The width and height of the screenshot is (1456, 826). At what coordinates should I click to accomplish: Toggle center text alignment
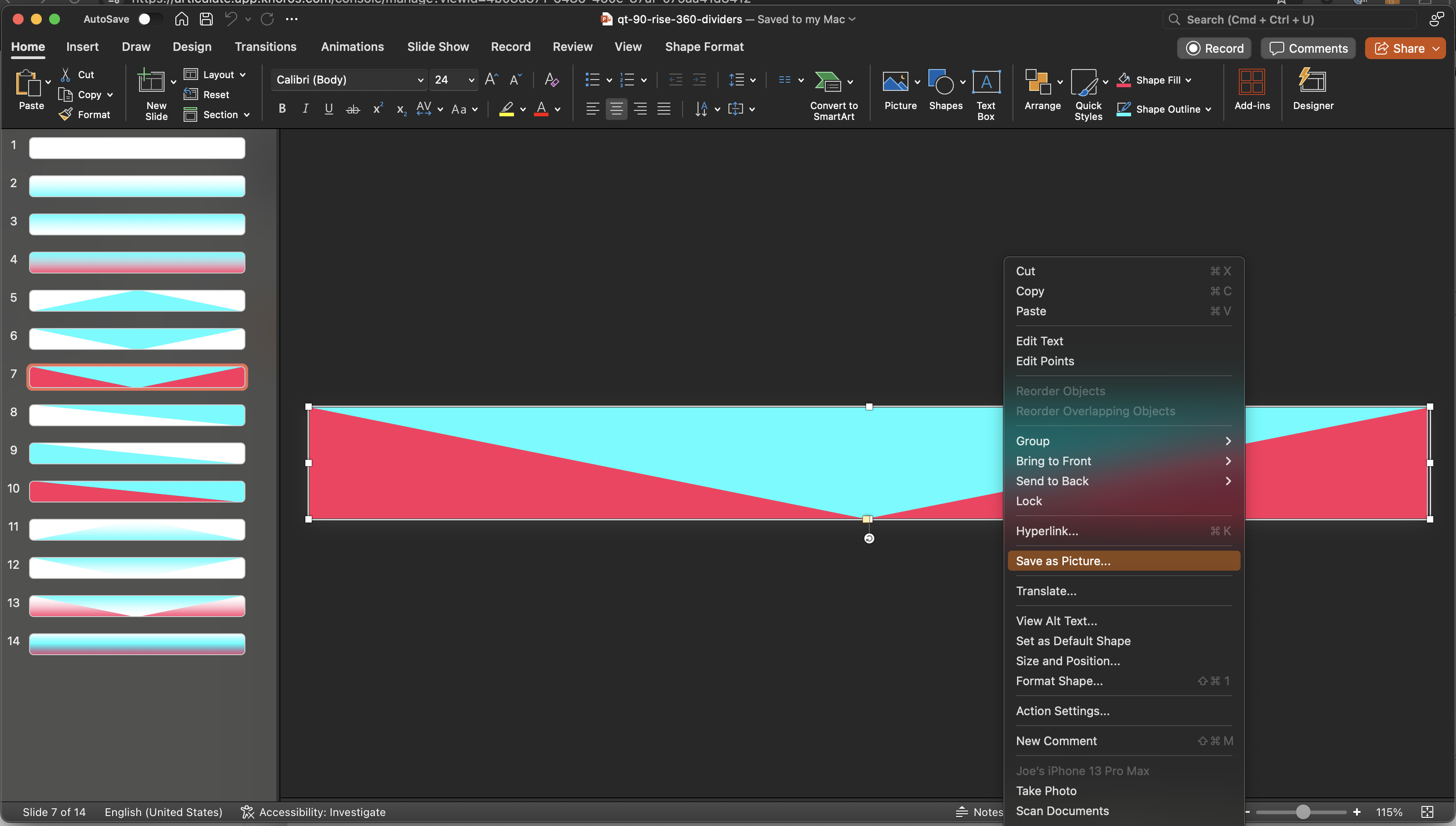coord(616,108)
